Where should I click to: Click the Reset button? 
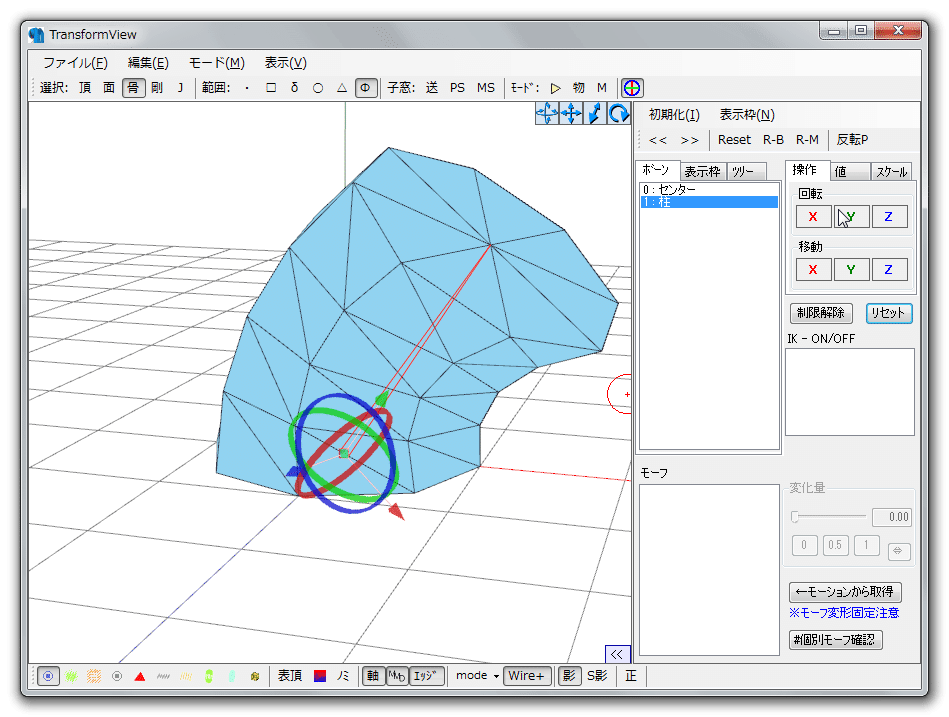pyautogui.click(x=734, y=140)
